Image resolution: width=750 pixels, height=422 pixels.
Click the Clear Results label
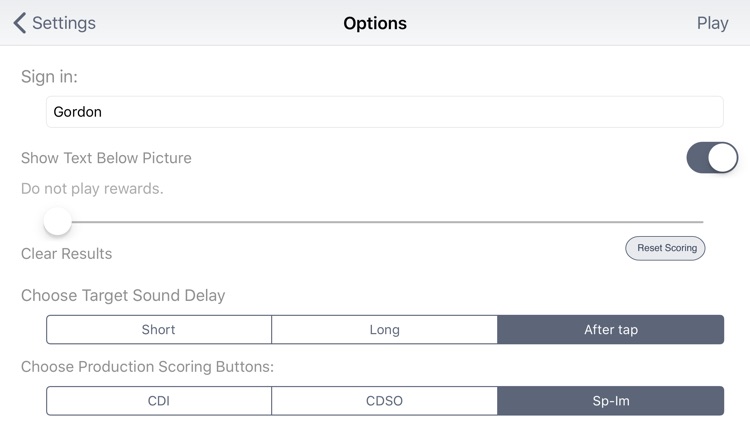(66, 254)
